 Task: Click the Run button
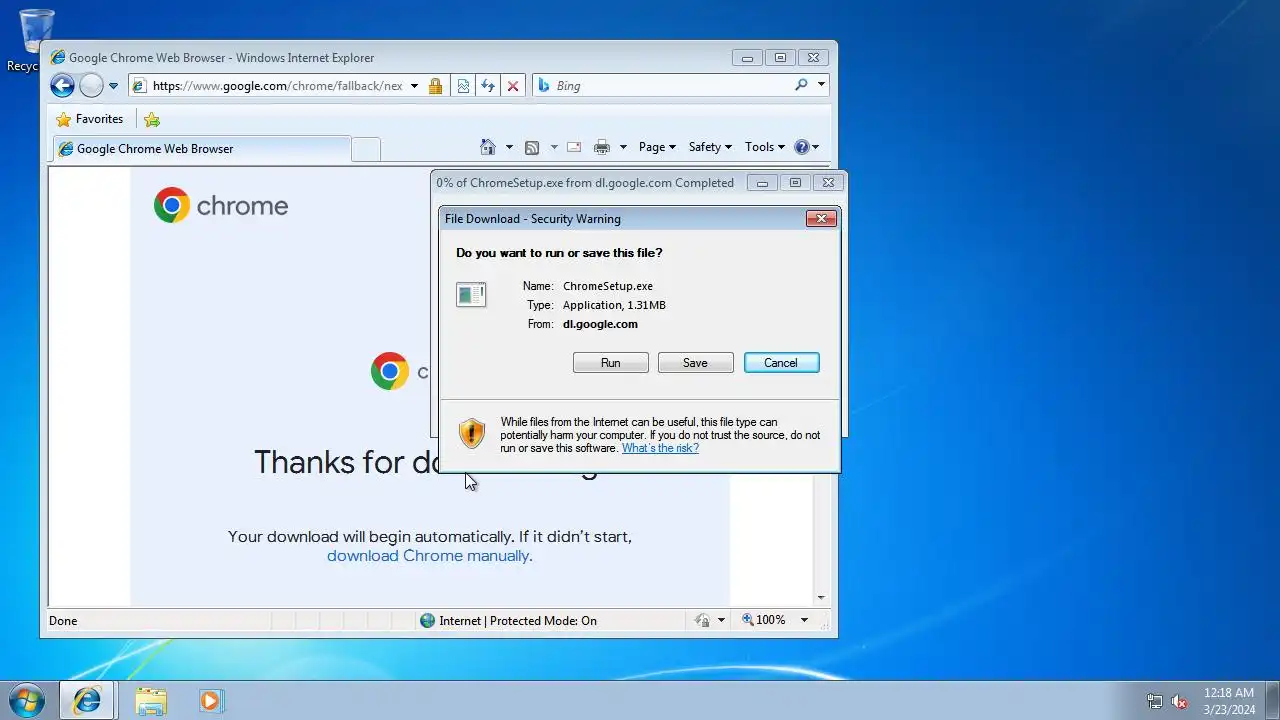611,363
